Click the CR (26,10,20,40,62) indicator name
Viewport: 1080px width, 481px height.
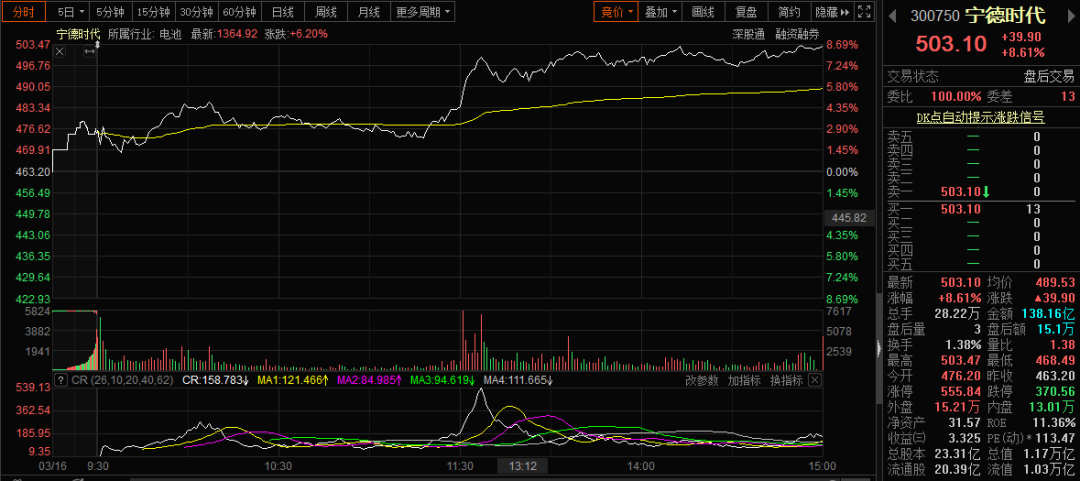(123, 380)
